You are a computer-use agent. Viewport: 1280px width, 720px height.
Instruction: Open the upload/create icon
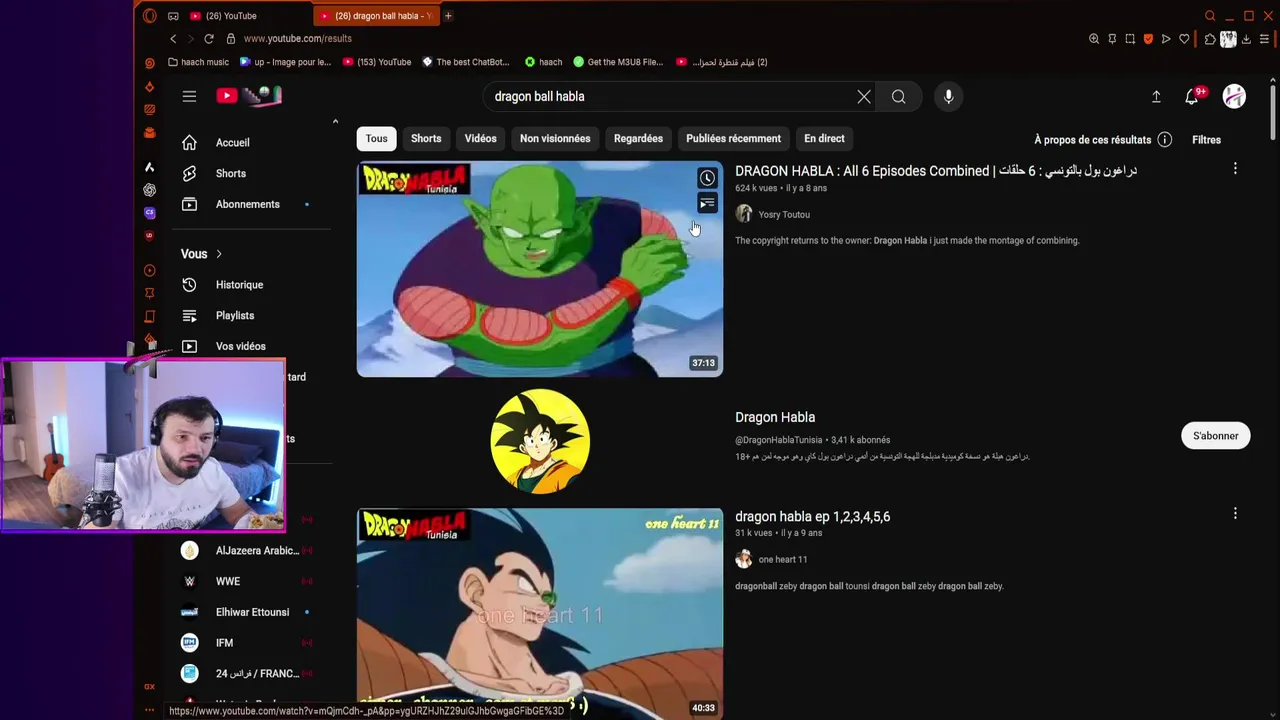click(x=1156, y=97)
